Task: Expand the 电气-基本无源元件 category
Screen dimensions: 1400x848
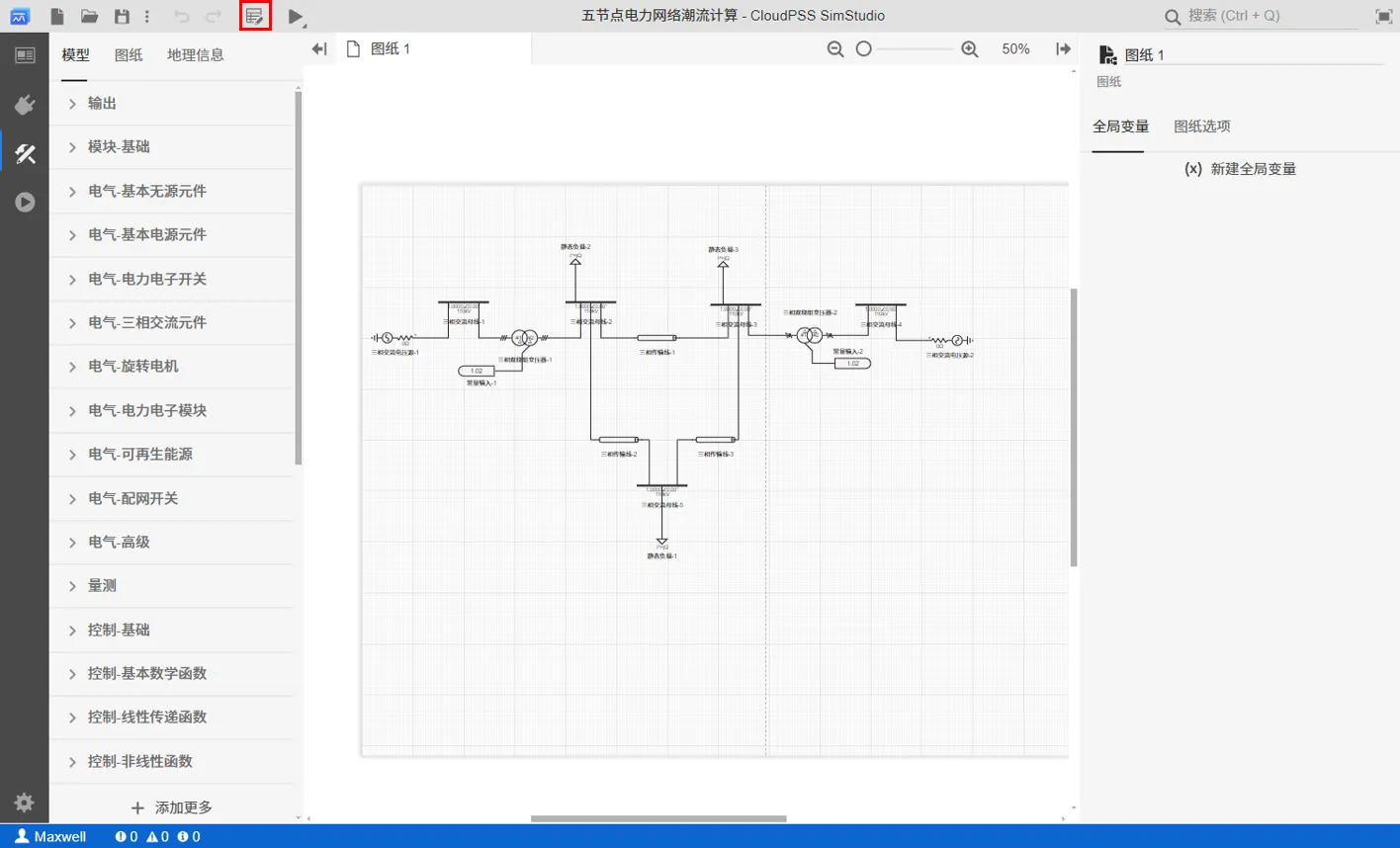Action: coord(146,191)
